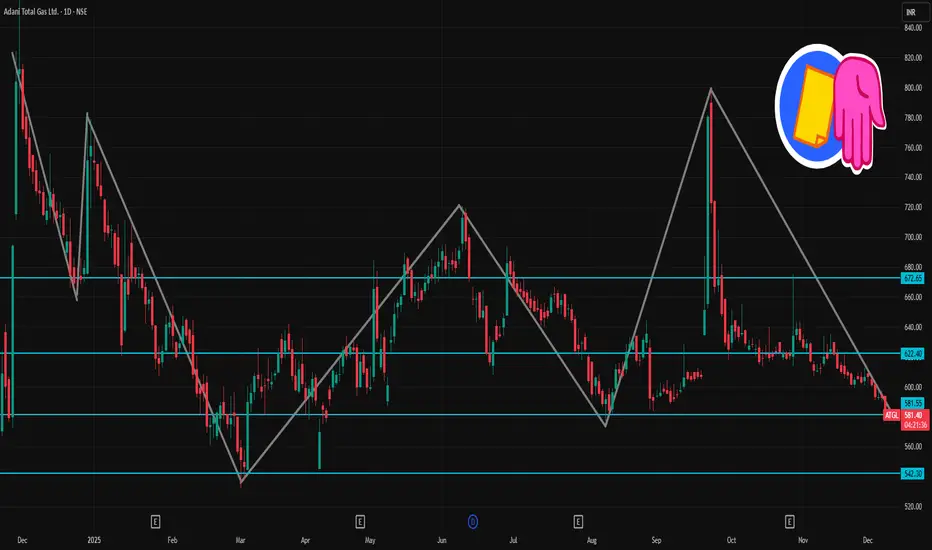Select the 622.40 price level label
932x550 pixels.
pyautogui.click(x=912, y=354)
